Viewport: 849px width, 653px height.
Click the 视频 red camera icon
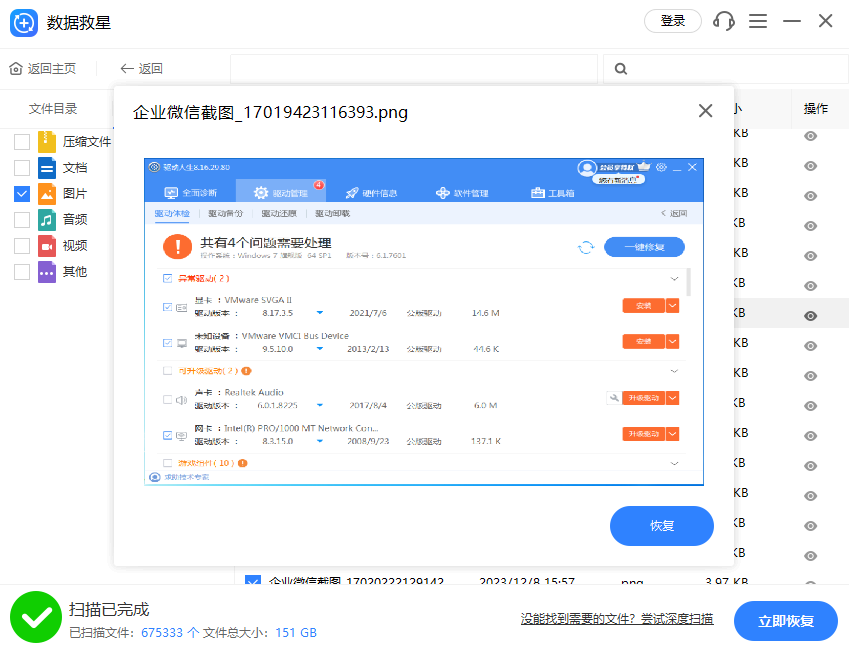click(47, 246)
